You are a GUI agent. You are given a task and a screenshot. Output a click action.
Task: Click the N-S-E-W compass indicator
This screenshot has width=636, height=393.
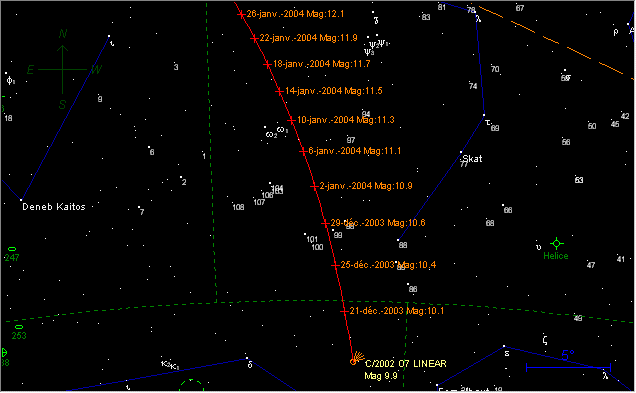pyautogui.click(x=62, y=69)
